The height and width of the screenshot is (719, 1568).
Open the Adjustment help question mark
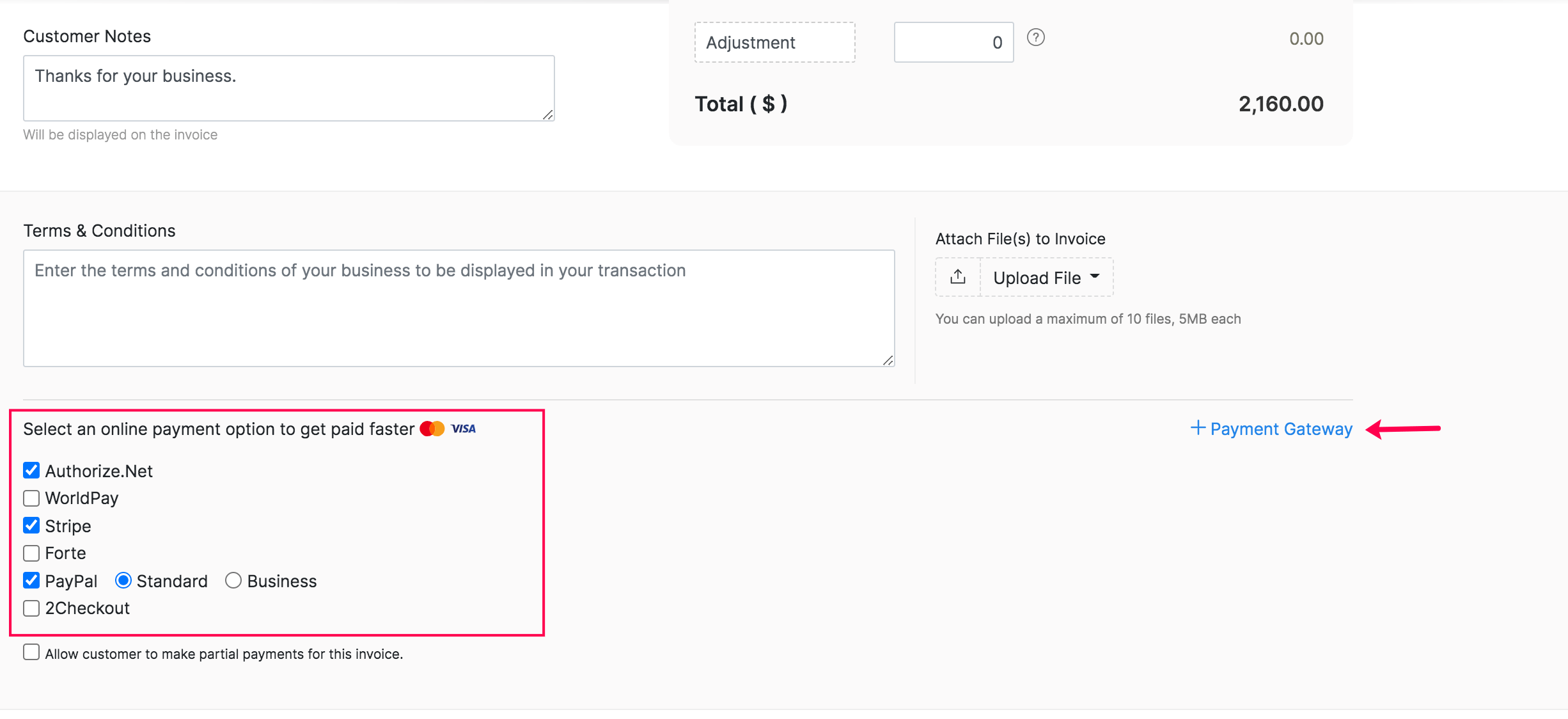(x=1036, y=38)
